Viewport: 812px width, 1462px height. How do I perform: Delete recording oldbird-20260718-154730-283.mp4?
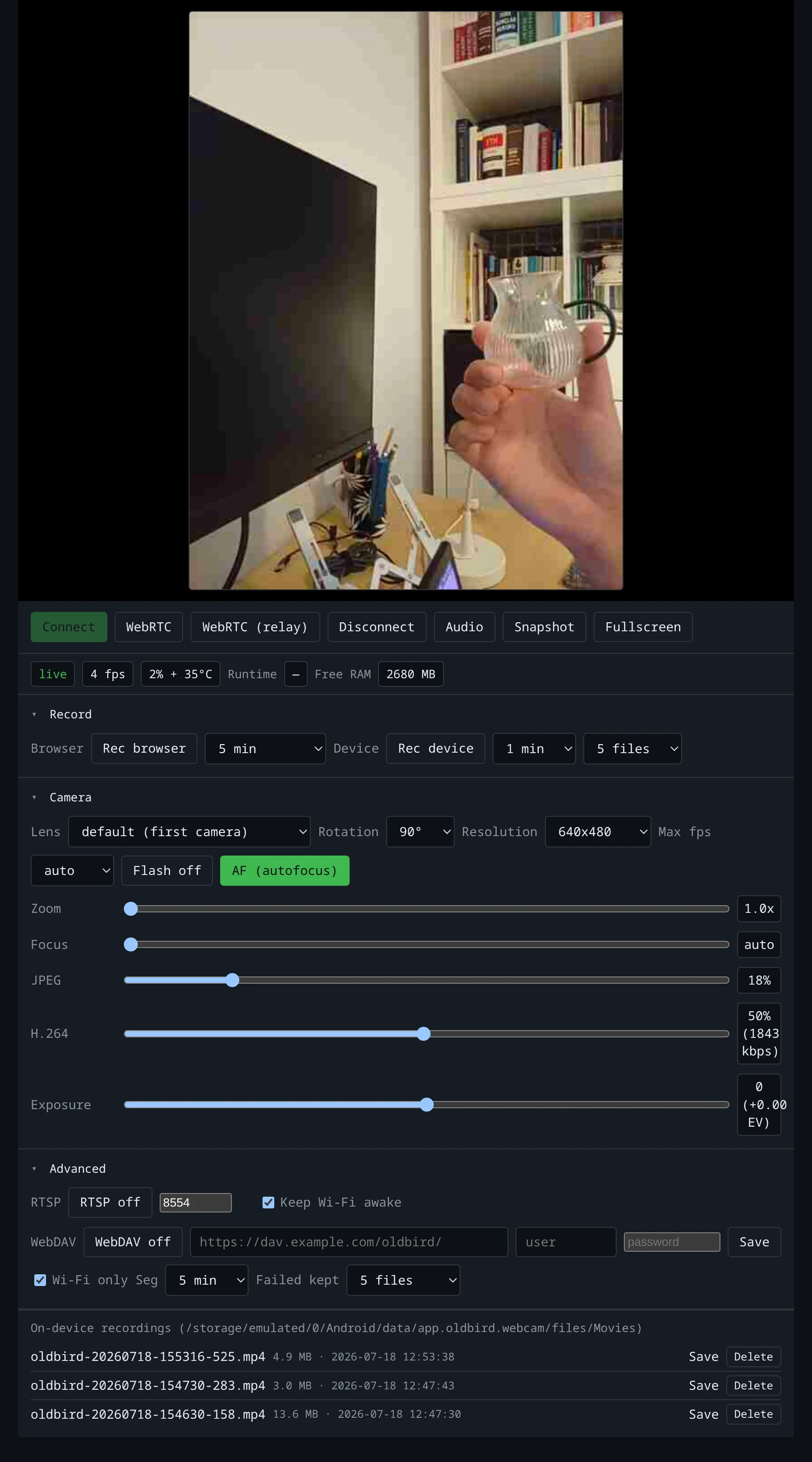[x=753, y=1385]
